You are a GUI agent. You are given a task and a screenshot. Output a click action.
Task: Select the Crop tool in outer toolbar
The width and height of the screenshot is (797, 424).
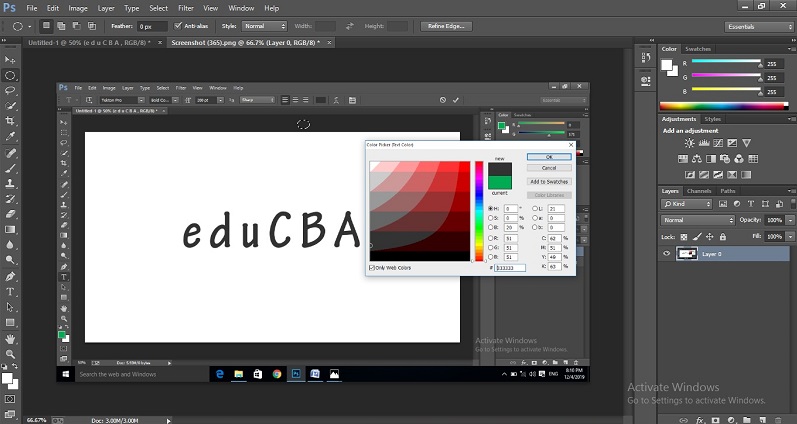click(x=10, y=121)
